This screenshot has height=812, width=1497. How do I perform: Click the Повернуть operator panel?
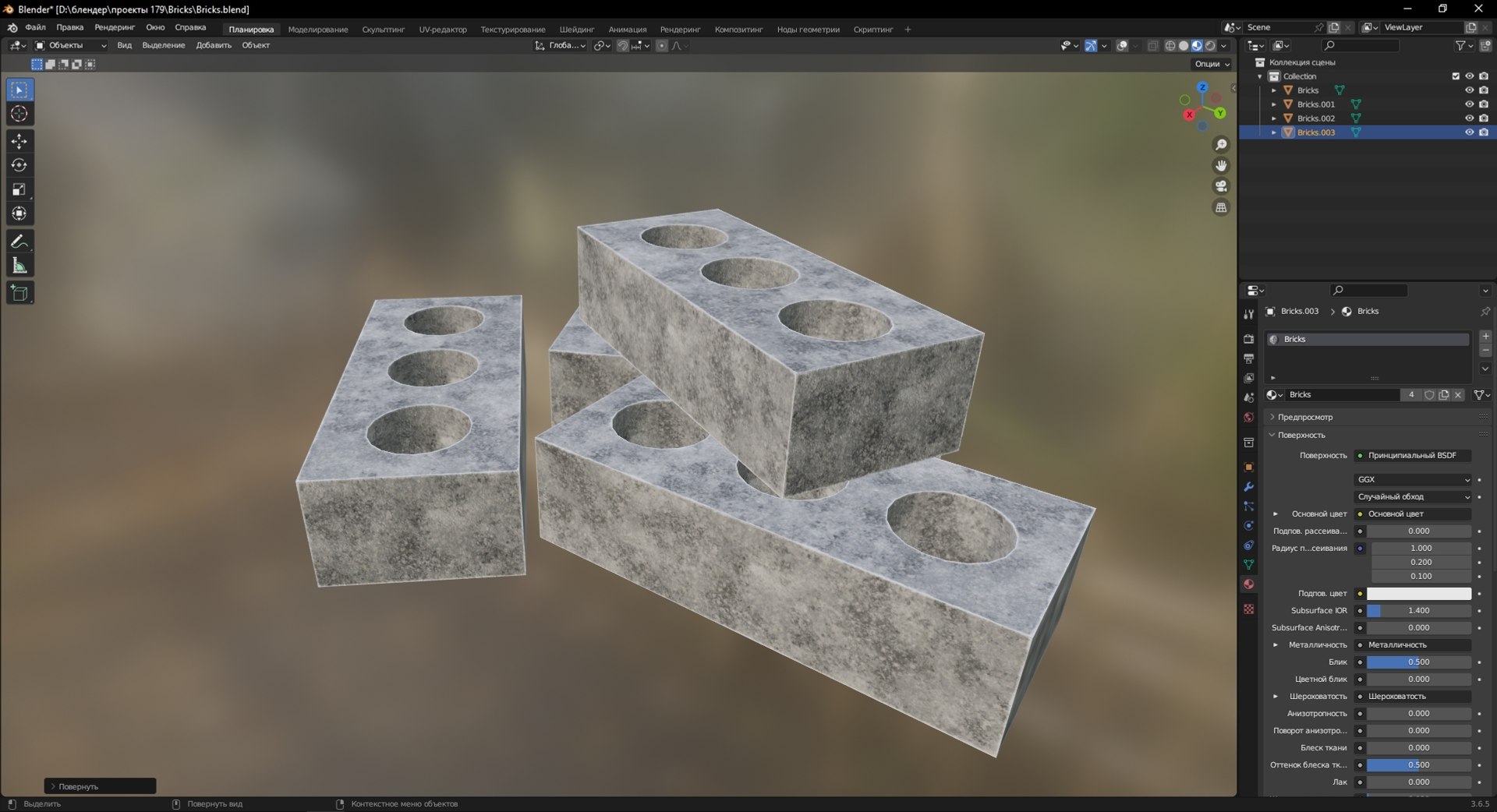[100, 786]
